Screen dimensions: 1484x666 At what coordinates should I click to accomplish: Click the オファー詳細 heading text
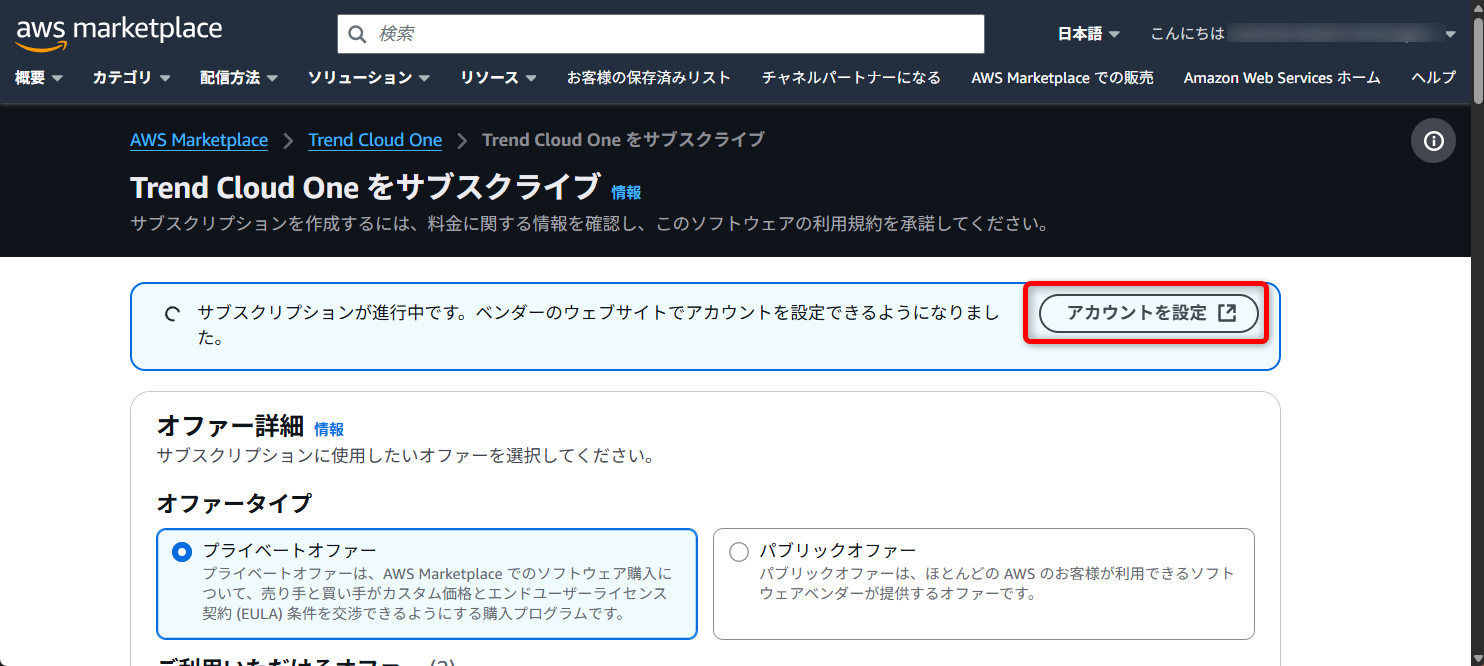(x=230, y=426)
